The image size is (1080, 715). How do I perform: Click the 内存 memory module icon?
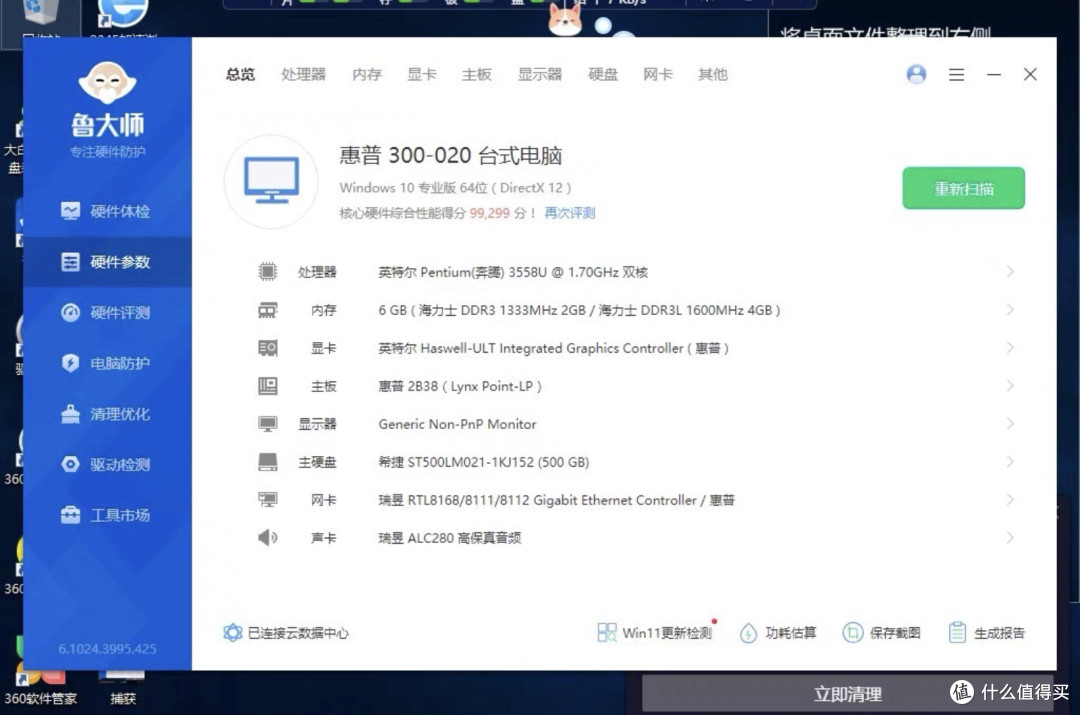tap(268, 310)
